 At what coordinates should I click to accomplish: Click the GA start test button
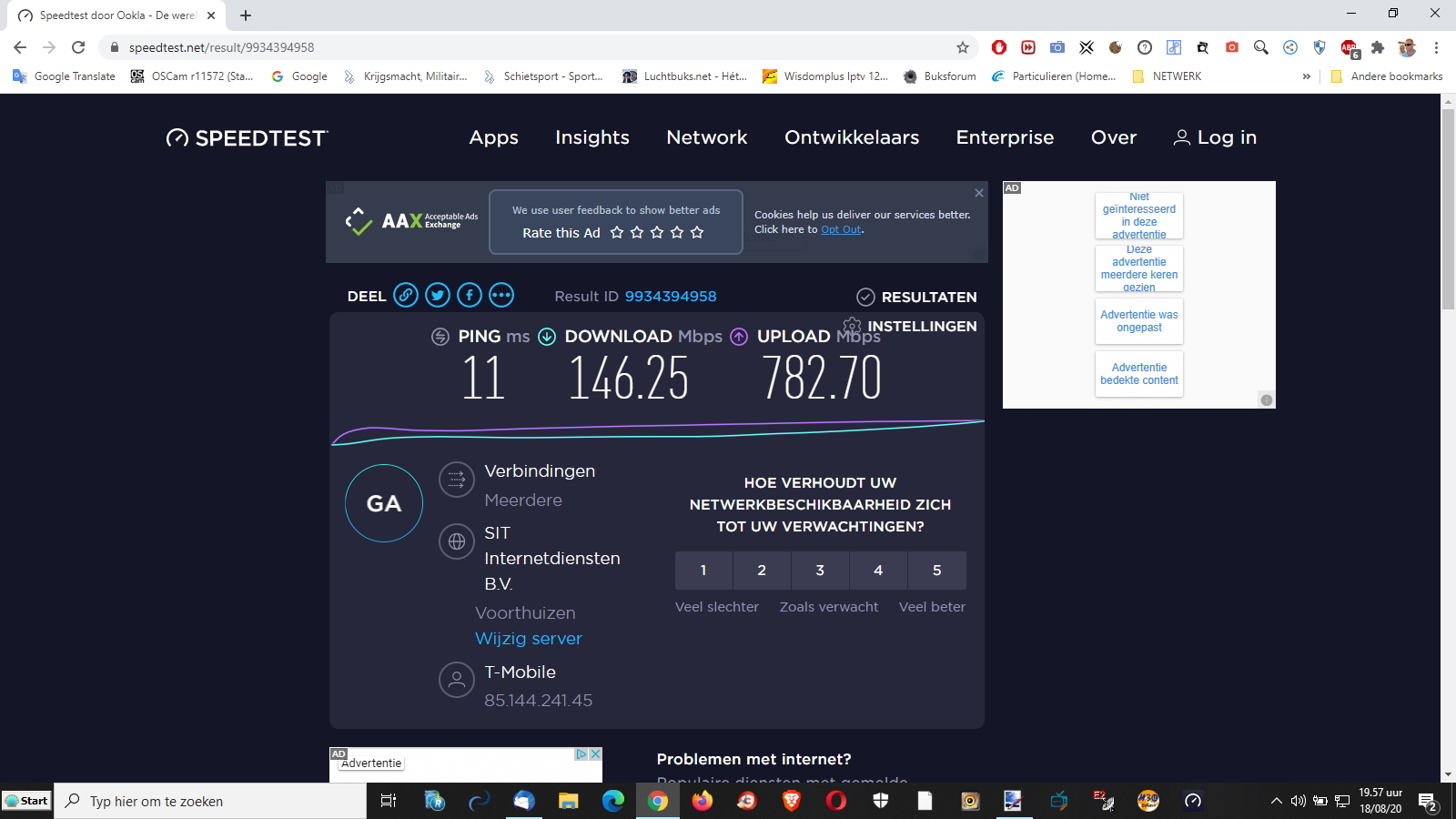point(384,503)
